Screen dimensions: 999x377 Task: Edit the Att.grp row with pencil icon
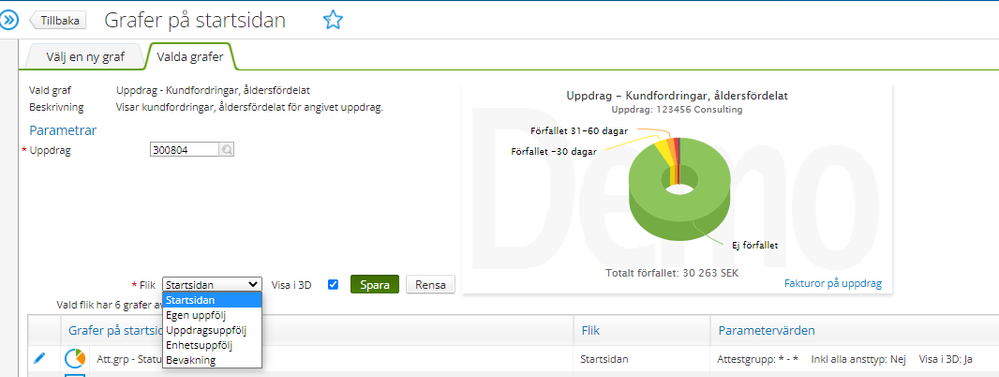point(40,359)
